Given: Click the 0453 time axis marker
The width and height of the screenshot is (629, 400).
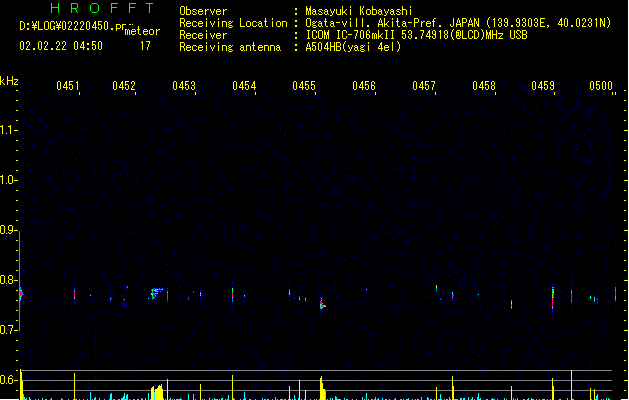Looking at the screenshot, I should coord(184,86).
